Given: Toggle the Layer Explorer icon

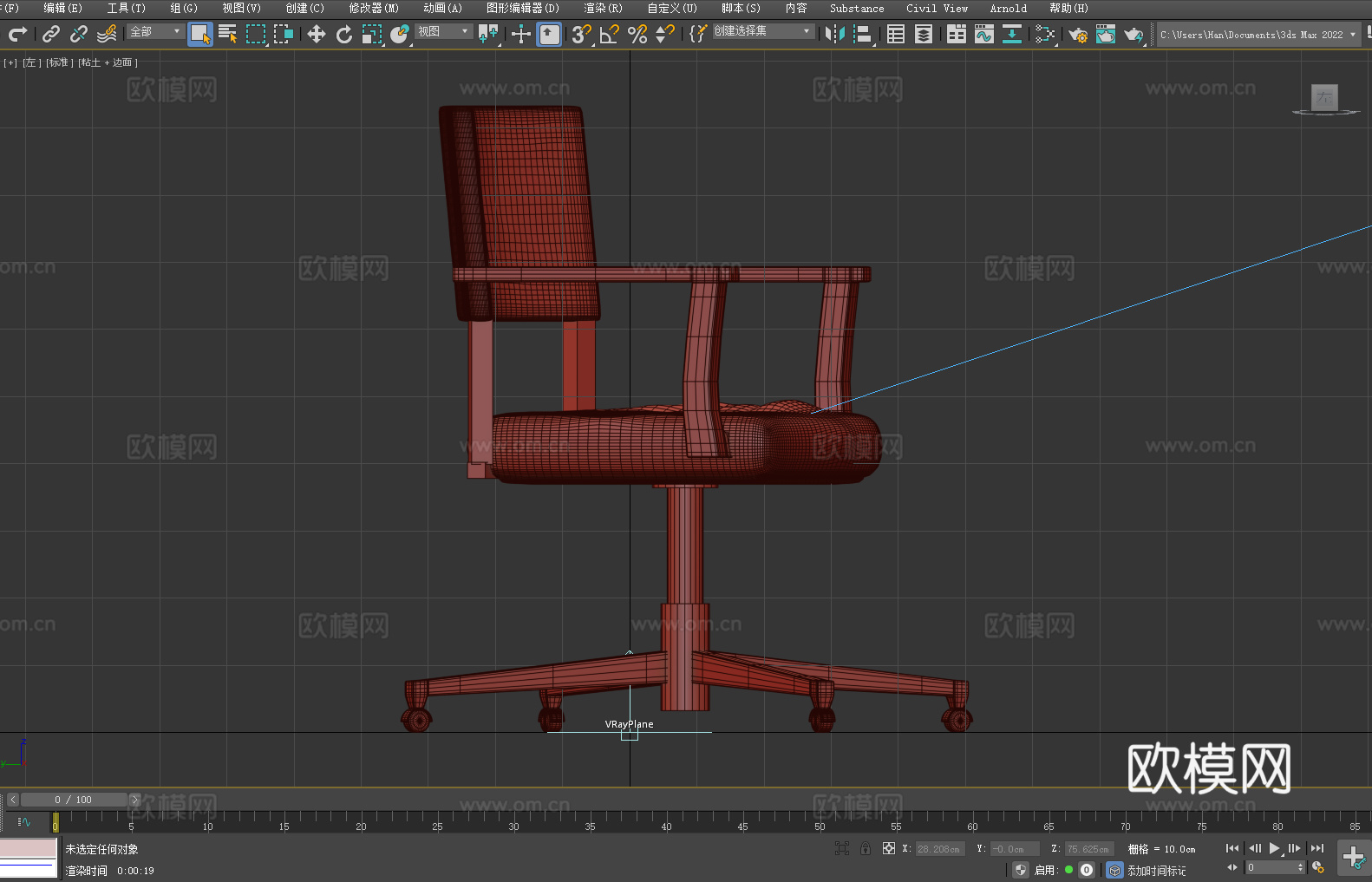Looking at the screenshot, I should [924, 34].
